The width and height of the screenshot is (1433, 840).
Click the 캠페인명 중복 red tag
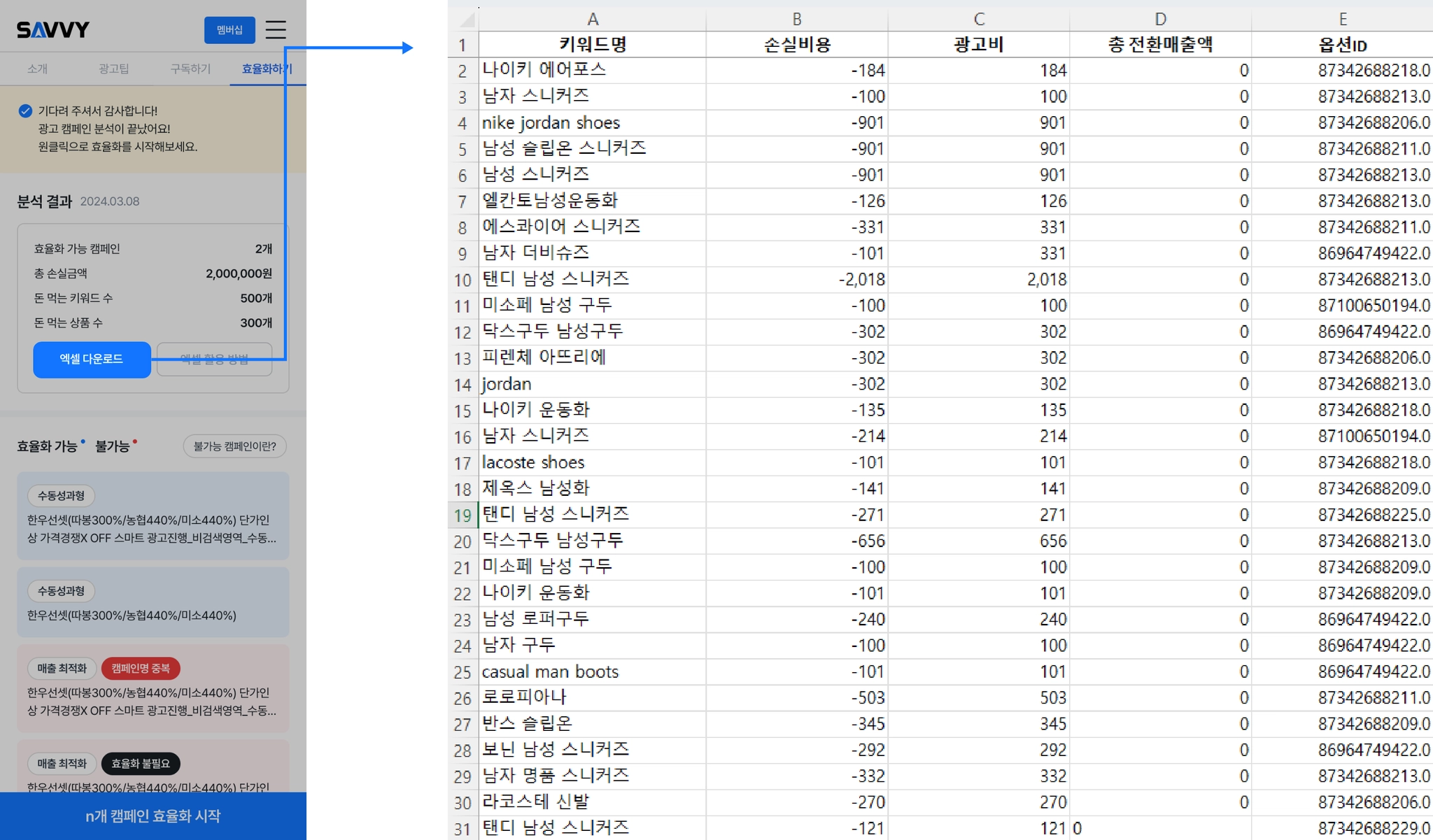pos(141,668)
